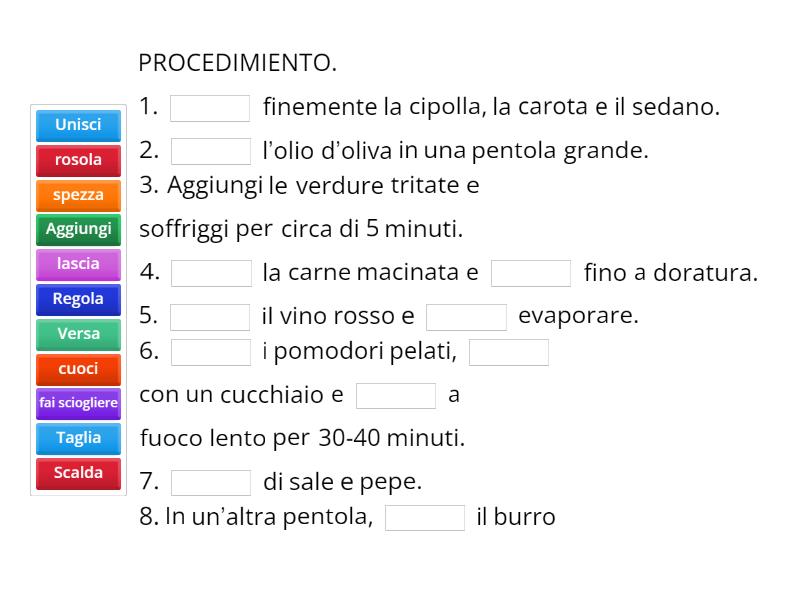This screenshot has height=600, width=800.
Task: Select the blank before 'evaporare'
Action: click(466, 317)
